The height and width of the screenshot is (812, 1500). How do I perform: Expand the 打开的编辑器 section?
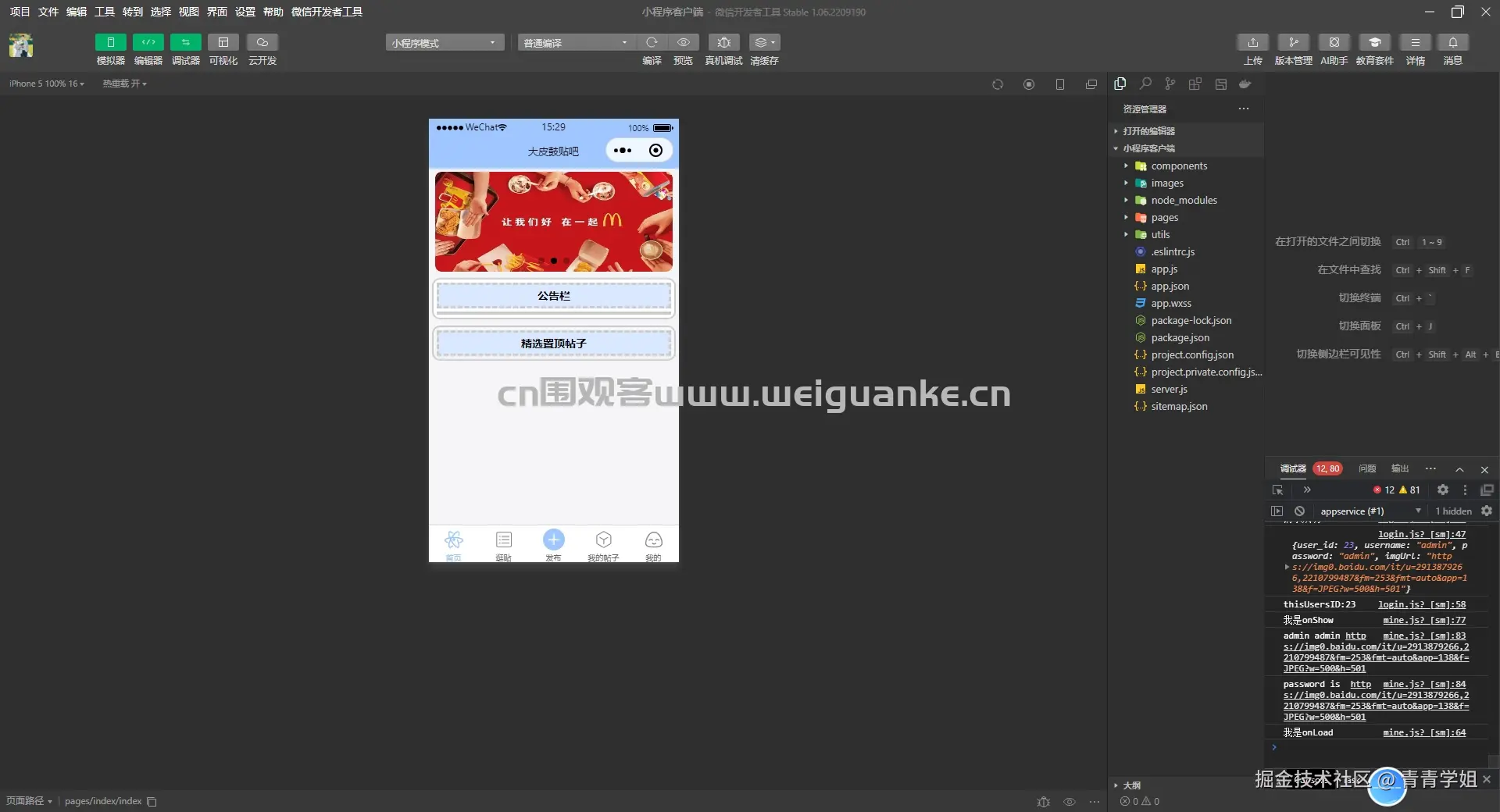1187,131
